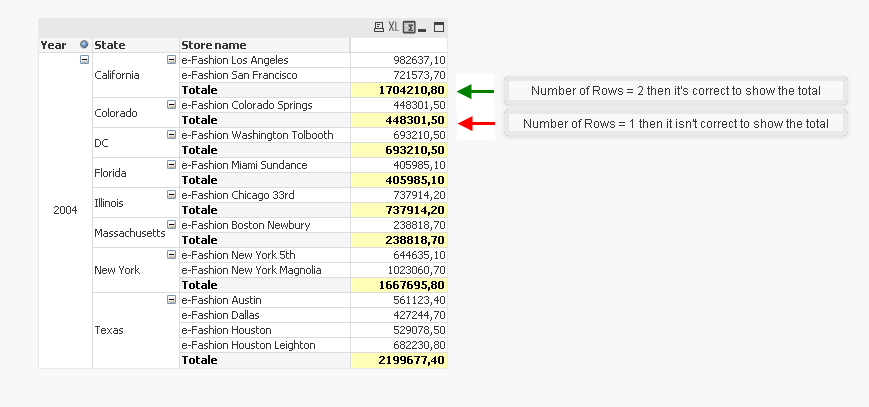Click the blue selection indicator beside Year

84,45
